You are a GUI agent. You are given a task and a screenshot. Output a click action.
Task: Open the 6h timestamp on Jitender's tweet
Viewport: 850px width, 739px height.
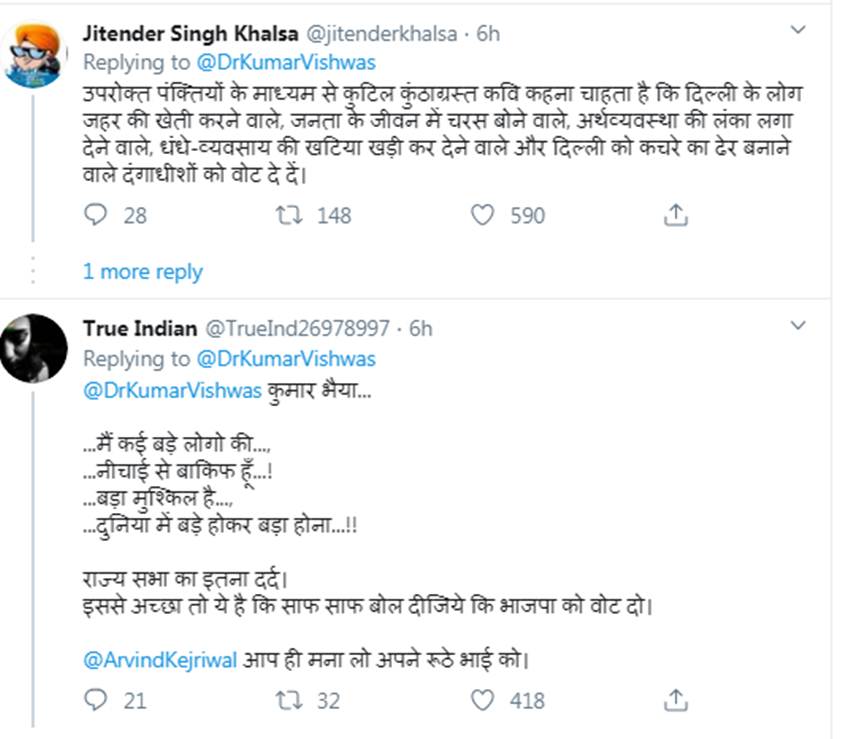tap(488, 32)
